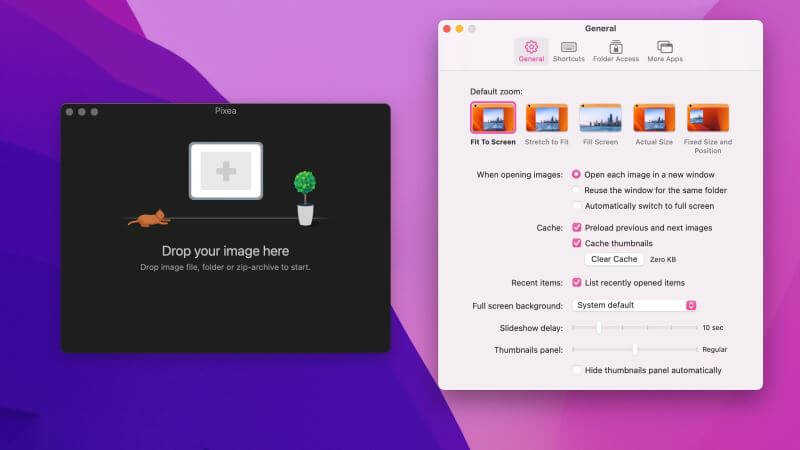Close the General preferences window

pos(447,29)
